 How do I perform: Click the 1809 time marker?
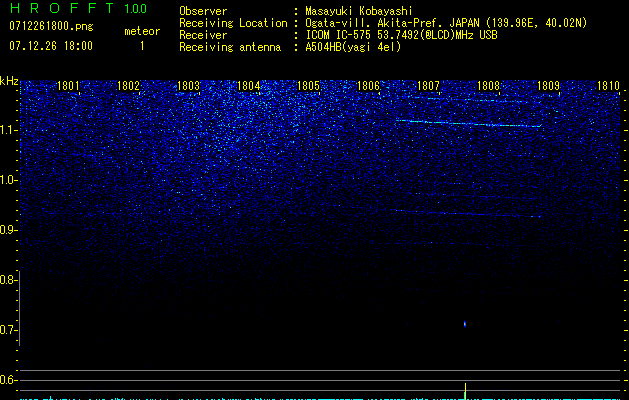click(x=548, y=86)
